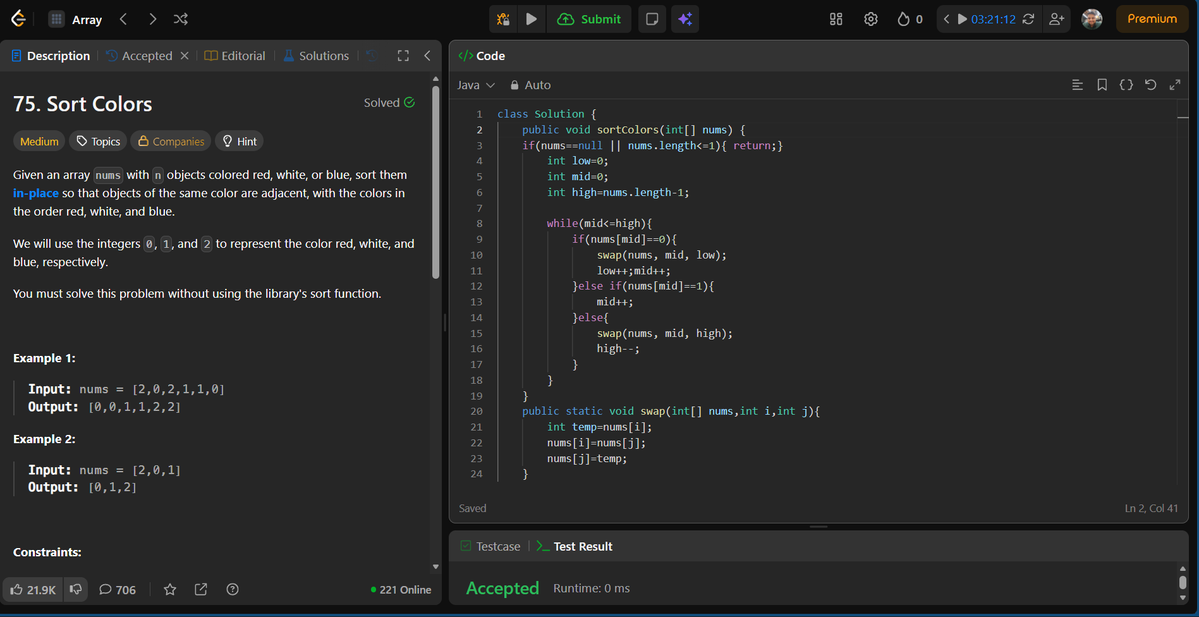Submit the solution
Viewport: 1199px width, 617px height.
coord(589,19)
